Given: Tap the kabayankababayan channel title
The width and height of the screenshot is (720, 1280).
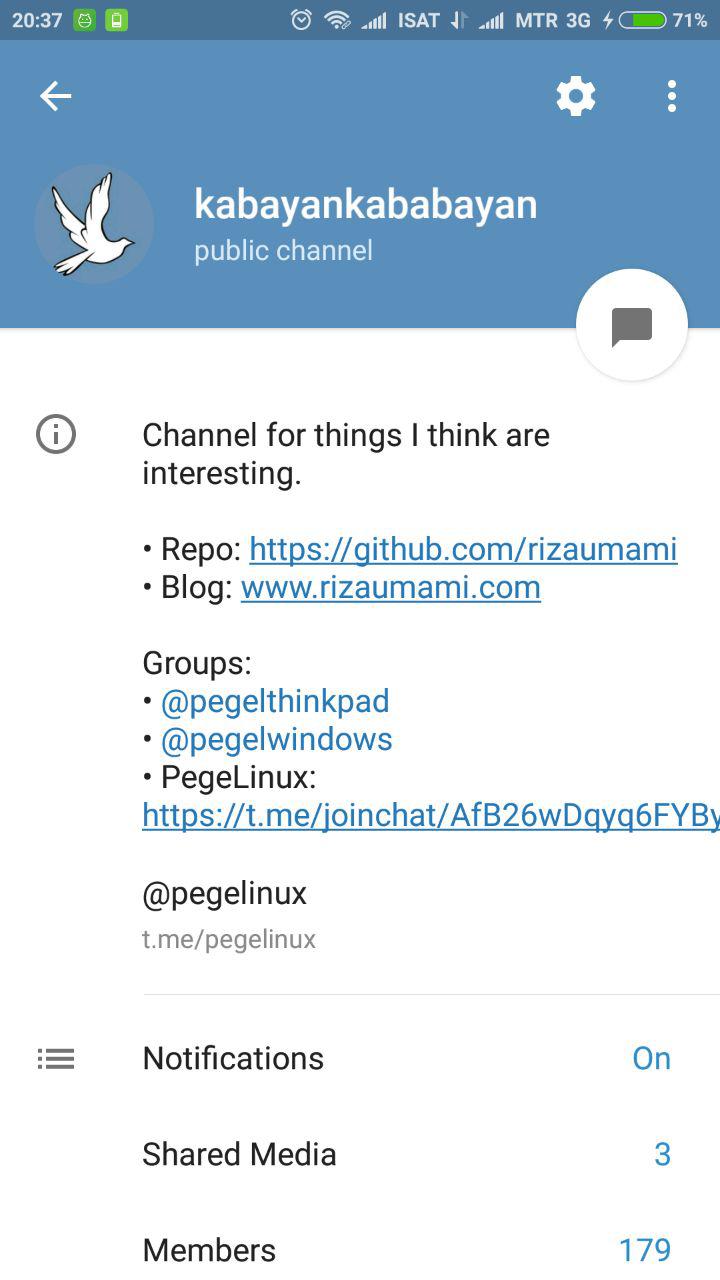Looking at the screenshot, I should tap(366, 204).
